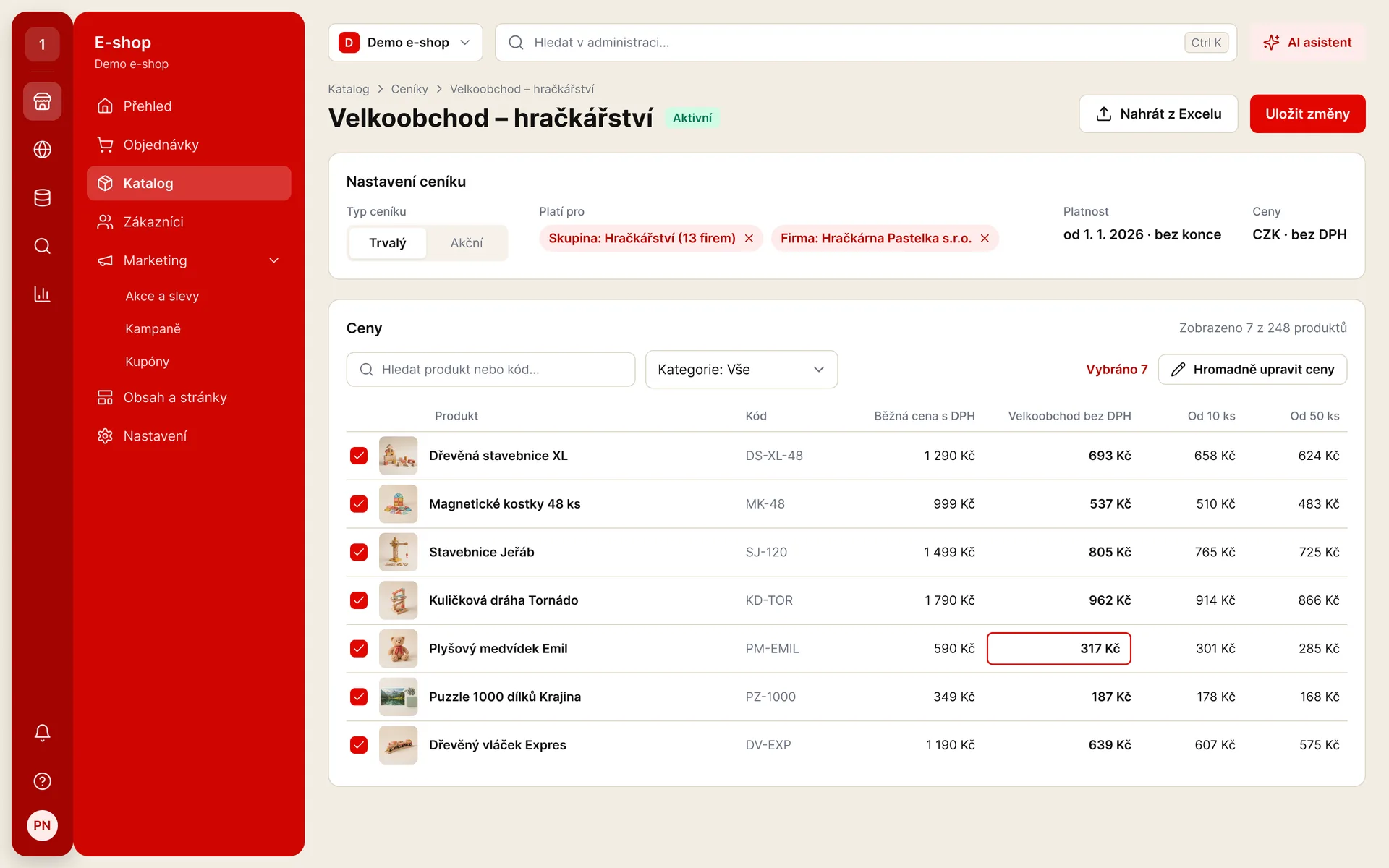Open Zákazníci in the sidebar

pyautogui.click(x=189, y=222)
